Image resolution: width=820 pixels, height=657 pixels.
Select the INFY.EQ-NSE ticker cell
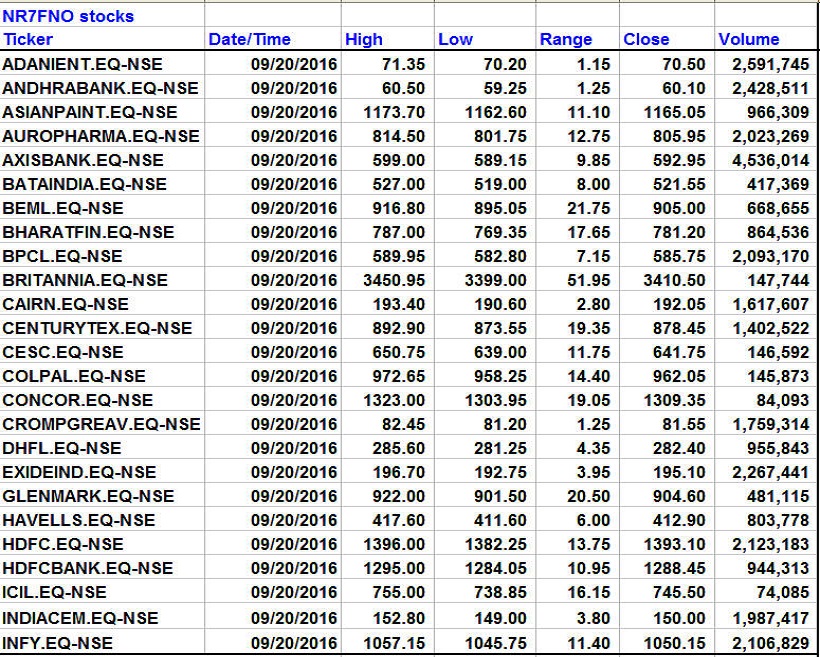point(58,642)
